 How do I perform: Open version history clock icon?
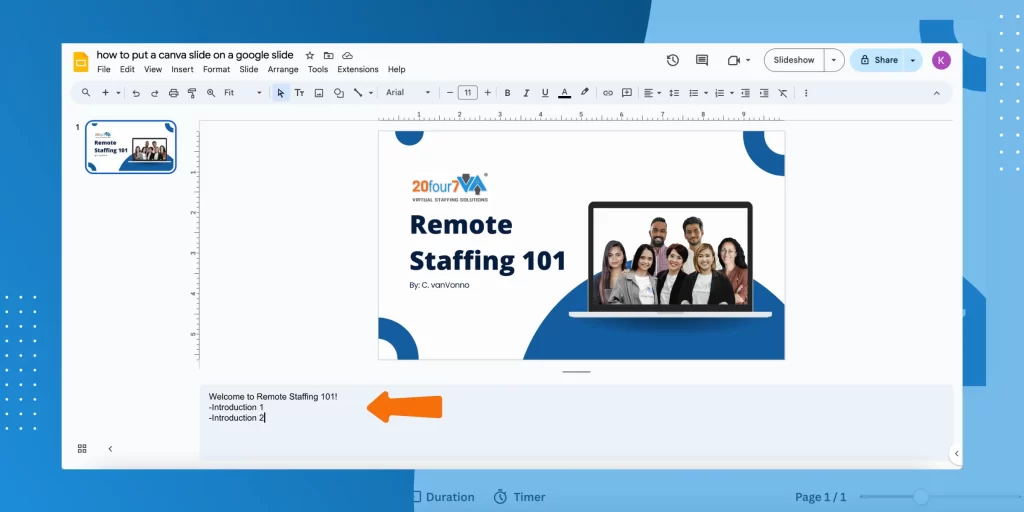click(673, 60)
